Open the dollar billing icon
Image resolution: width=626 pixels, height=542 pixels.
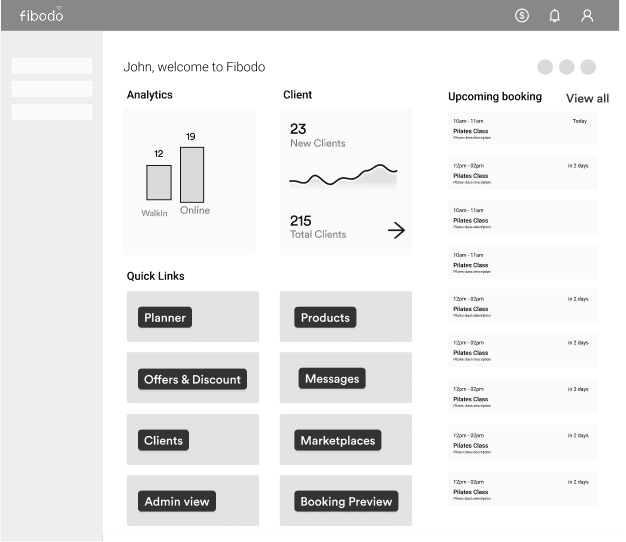(x=521, y=16)
